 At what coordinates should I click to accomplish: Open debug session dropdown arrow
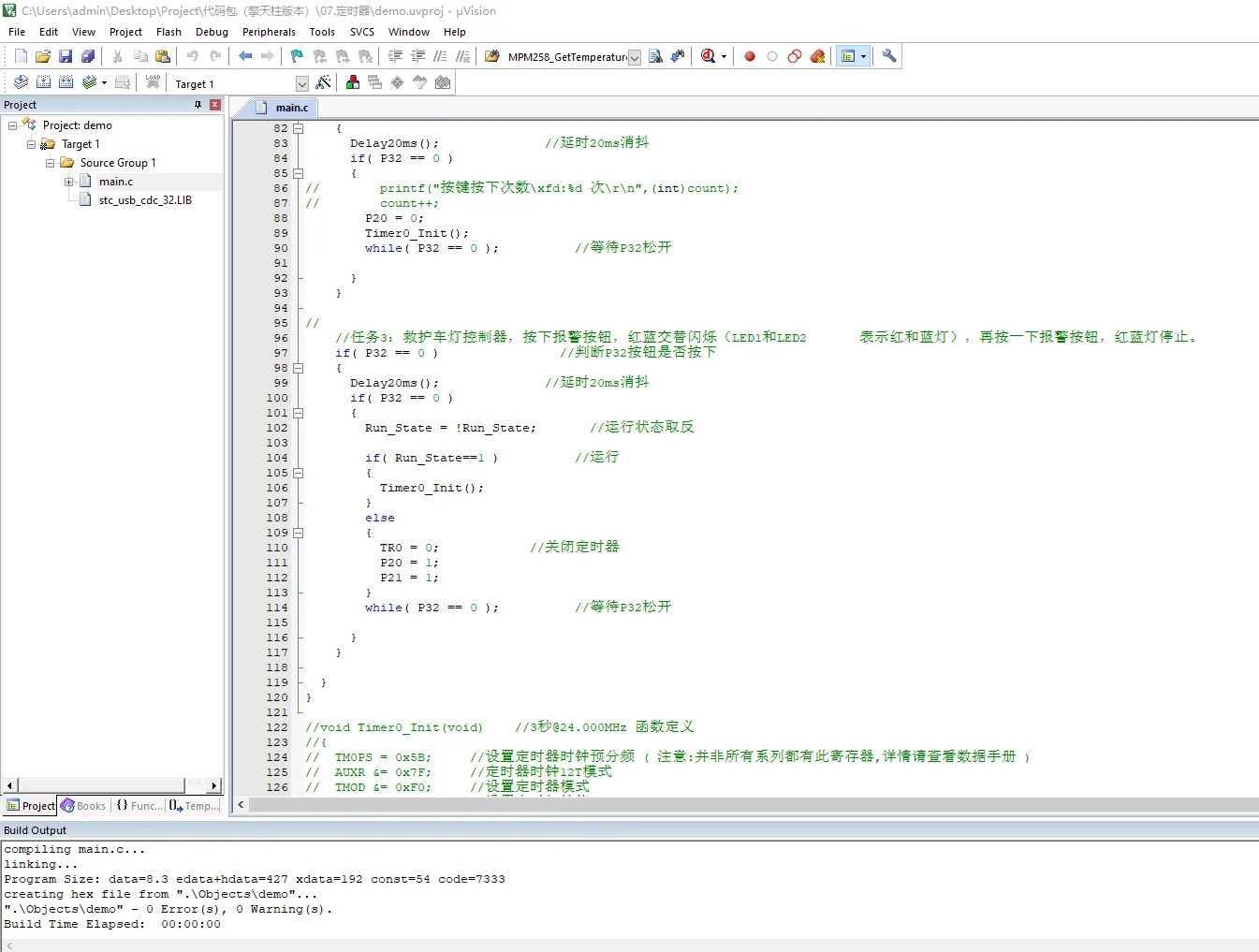(x=724, y=56)
